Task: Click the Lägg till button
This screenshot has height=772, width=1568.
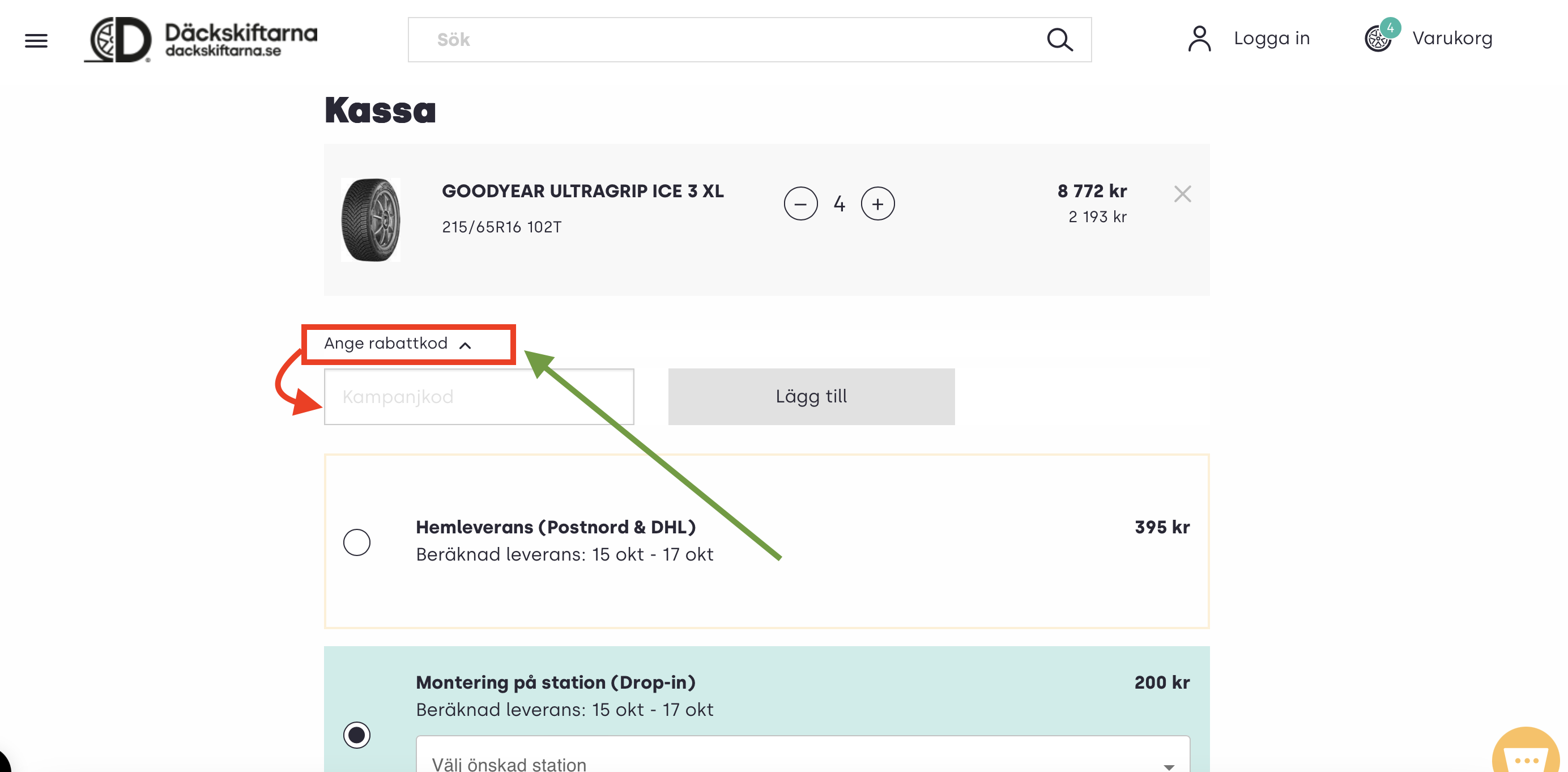Action: [x=811, y=396]
